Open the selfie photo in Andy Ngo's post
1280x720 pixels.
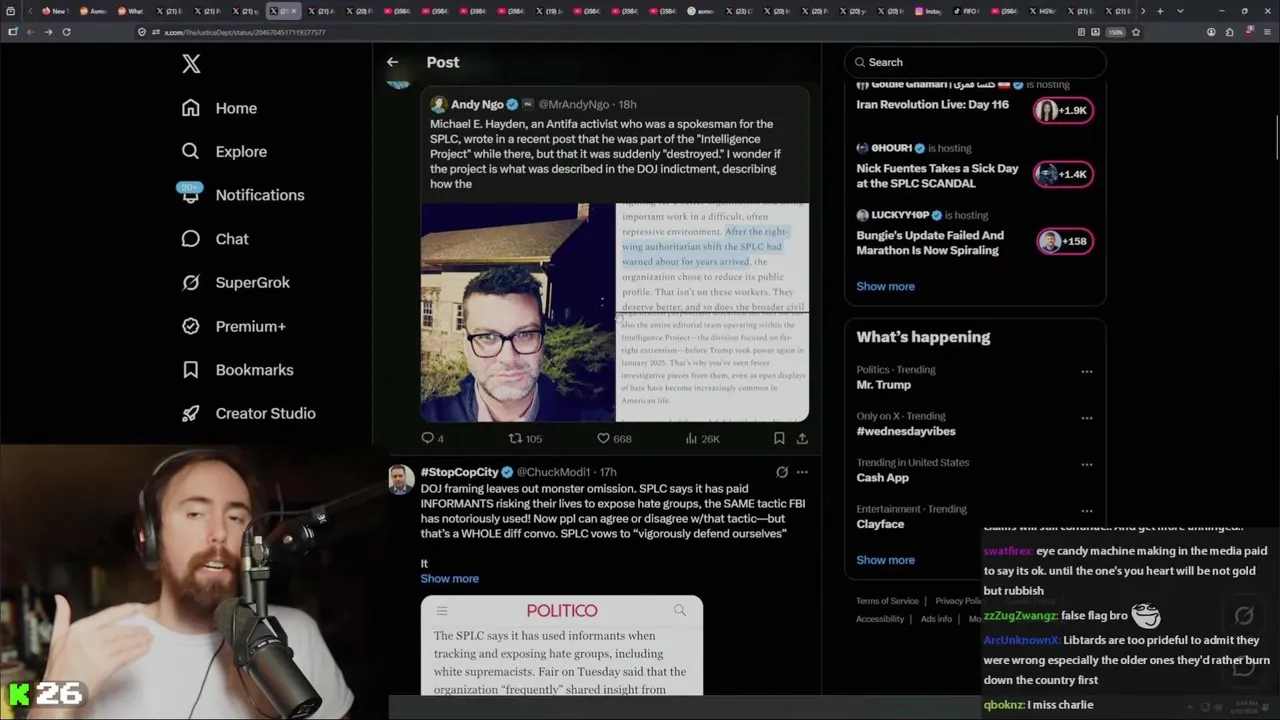click(x=517, y=312)
